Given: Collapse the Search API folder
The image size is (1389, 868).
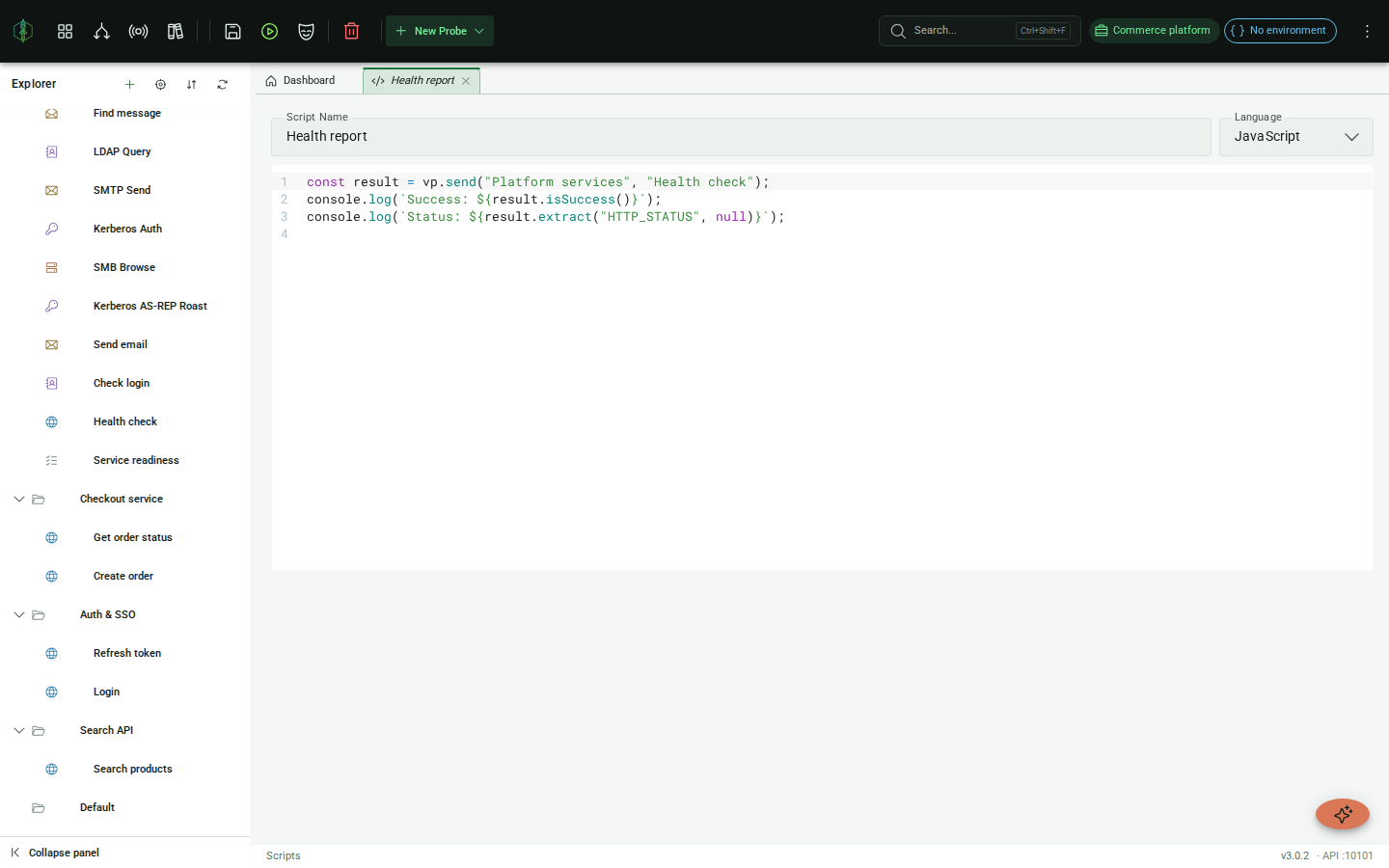Looking at the screenshot, I should pyautogui.click(x=19, y=730).
